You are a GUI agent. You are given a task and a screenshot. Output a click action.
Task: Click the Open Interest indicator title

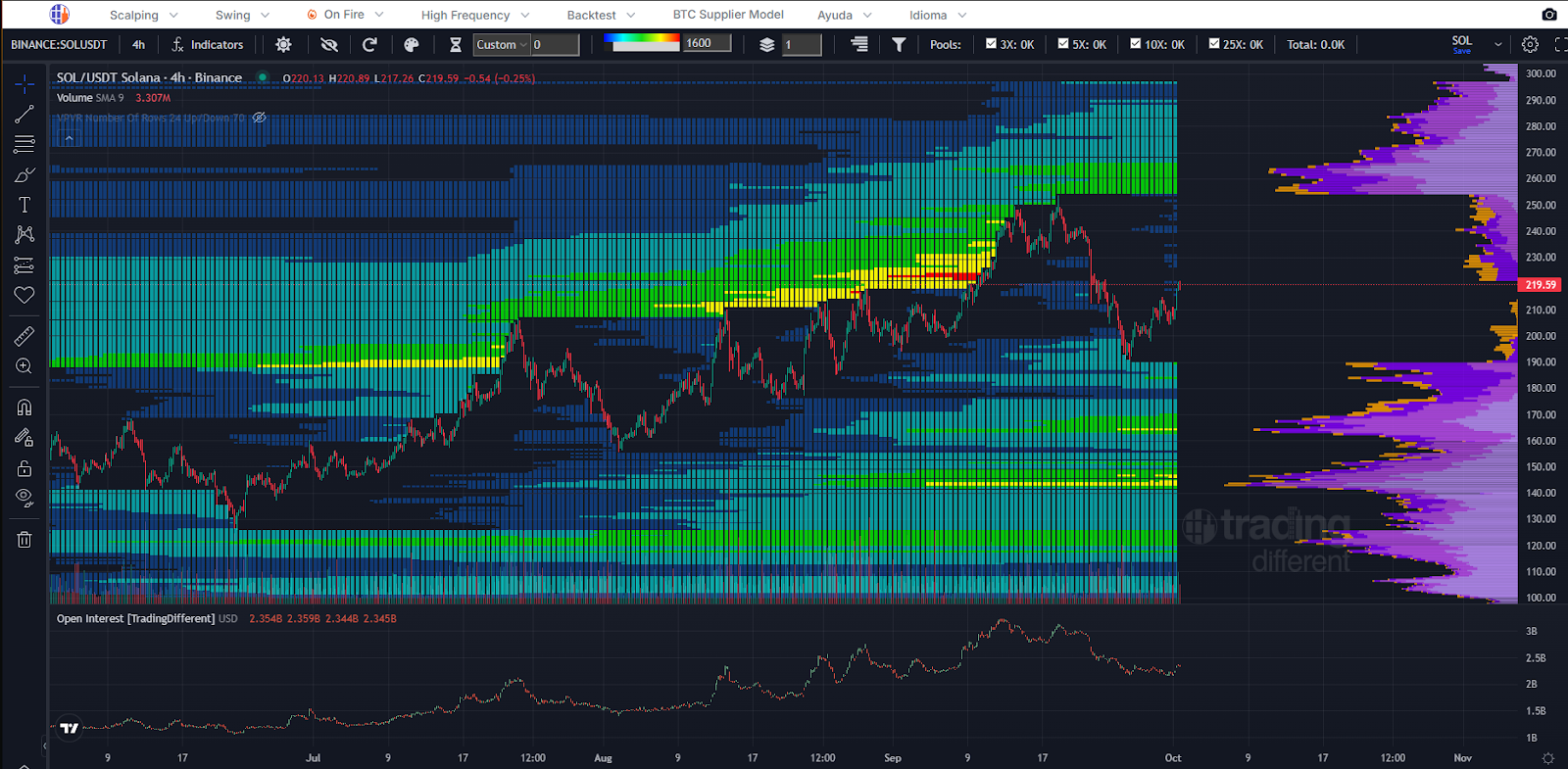point(135,619)
